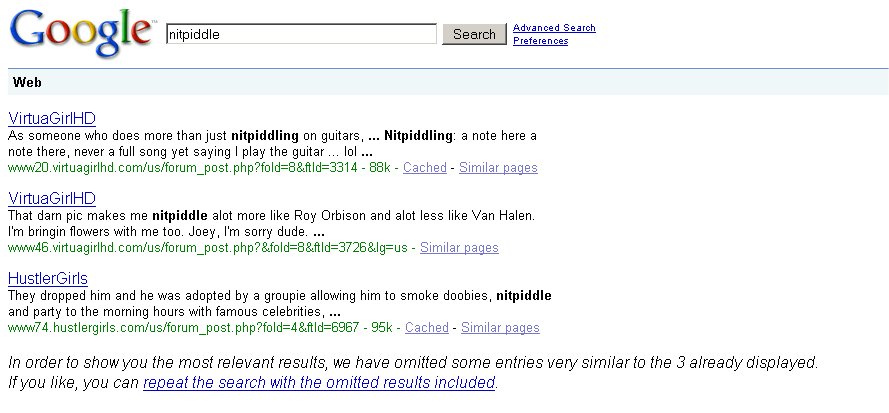Click Similar pages for the HustlerGirls result
The width and height of the screenshot is (889, 413).
(500, 328)
